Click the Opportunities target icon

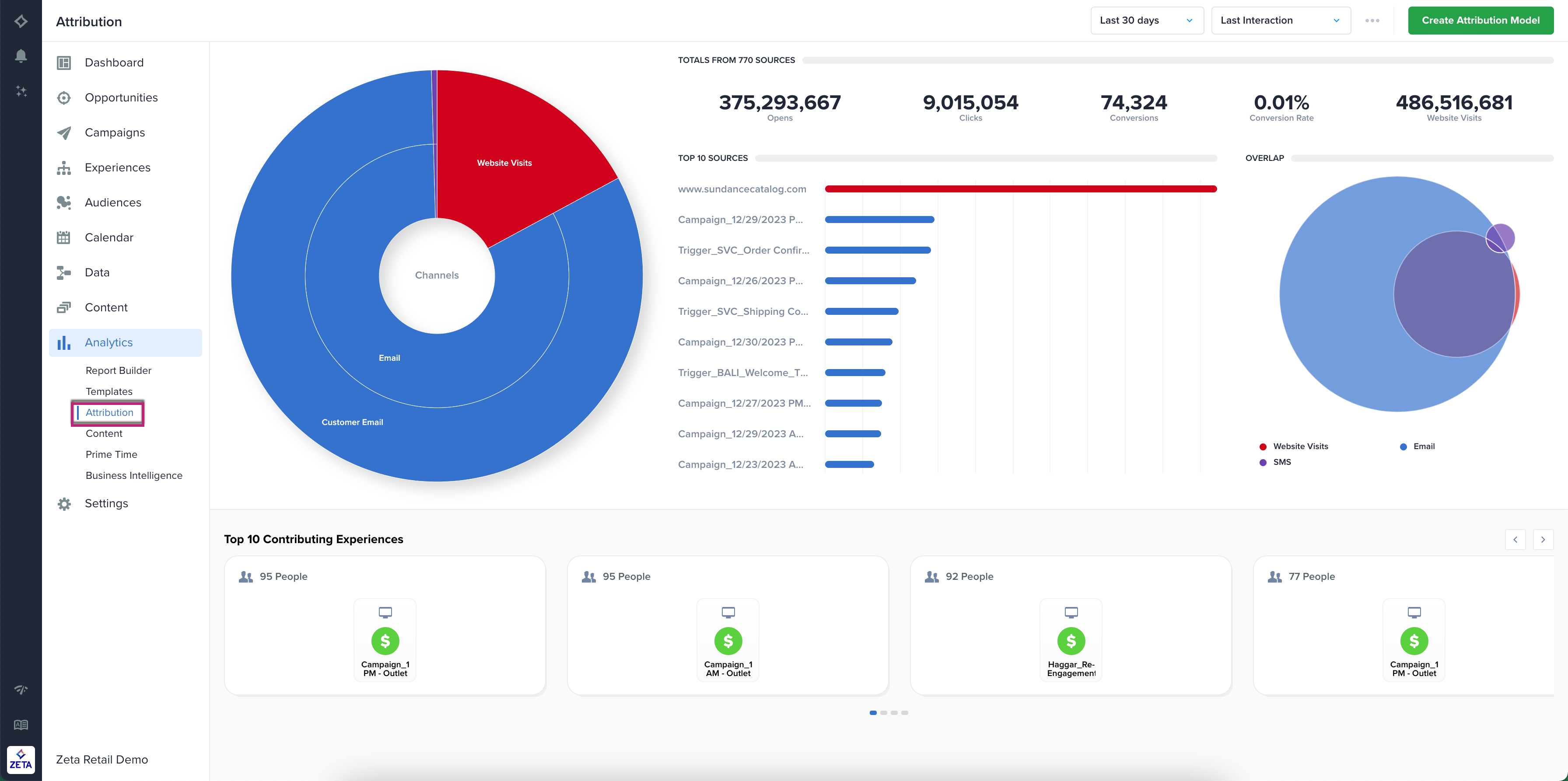(x=64, y=98)
